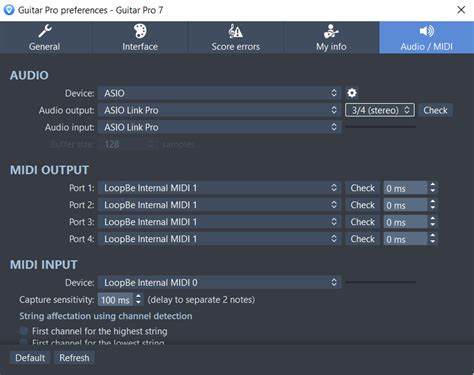
Task: Click the AUDIO section heading
Action: pyautogui.click(x=29, y=75)
